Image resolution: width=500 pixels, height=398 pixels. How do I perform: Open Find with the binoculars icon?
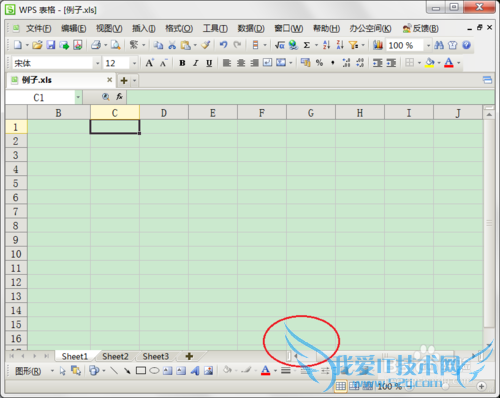pyautogui.click(x=439, y=45)
